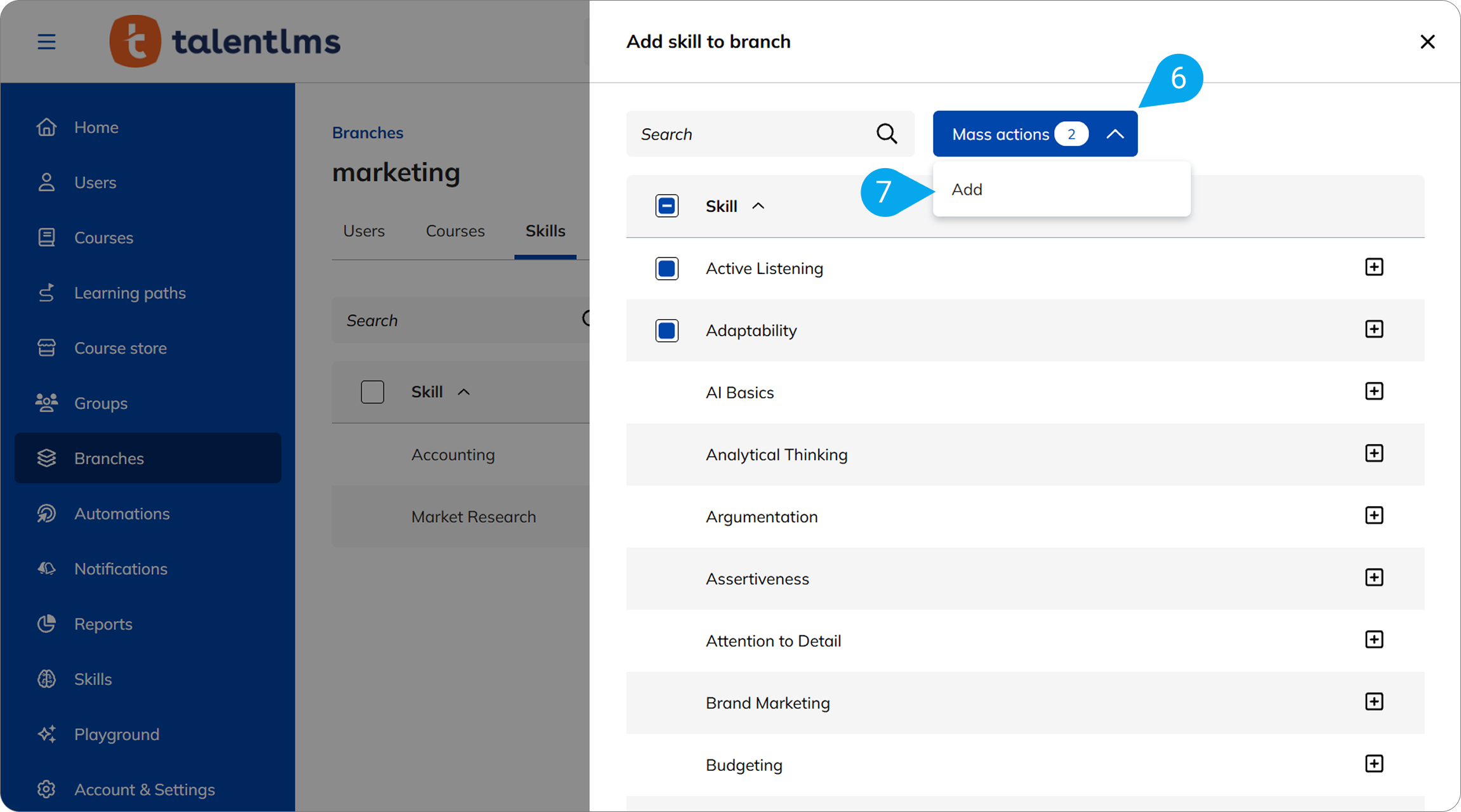This screenshot has width=1461, height=812.
Task: Click the Notifications megaphone icon in sidebar
Action: click(x=46, y=568)
